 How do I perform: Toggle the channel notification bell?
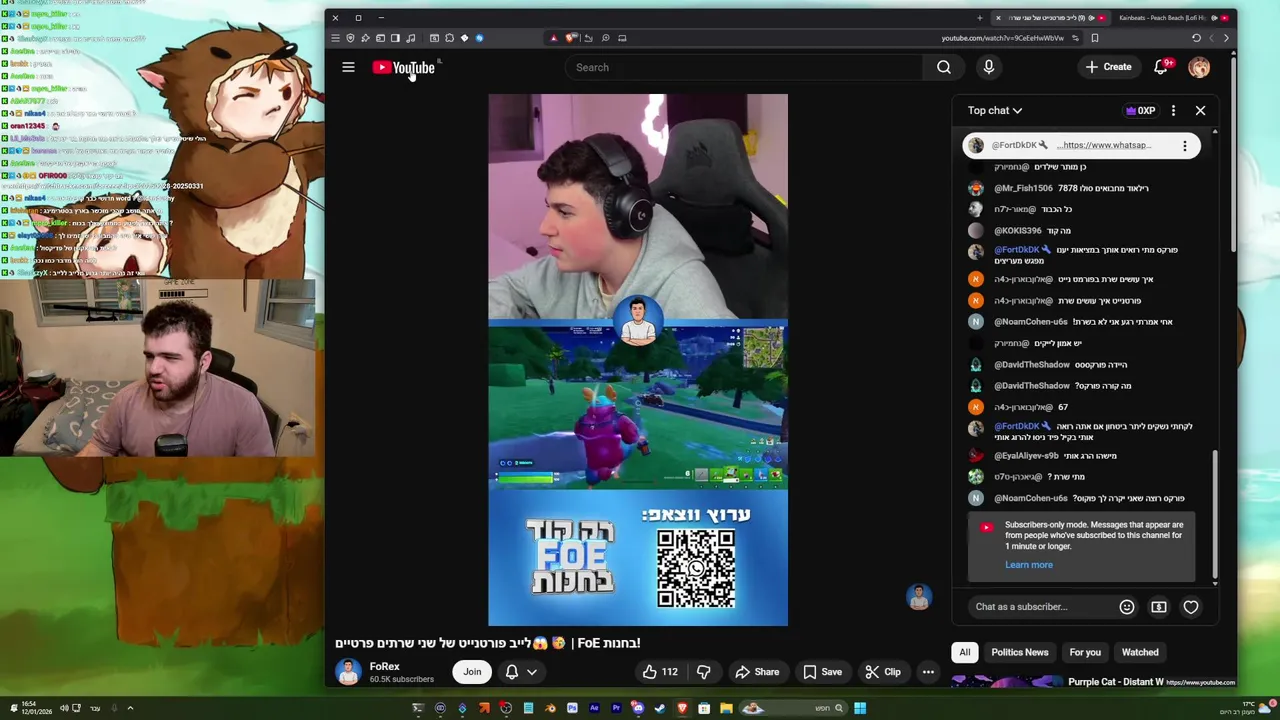(512, 672)
